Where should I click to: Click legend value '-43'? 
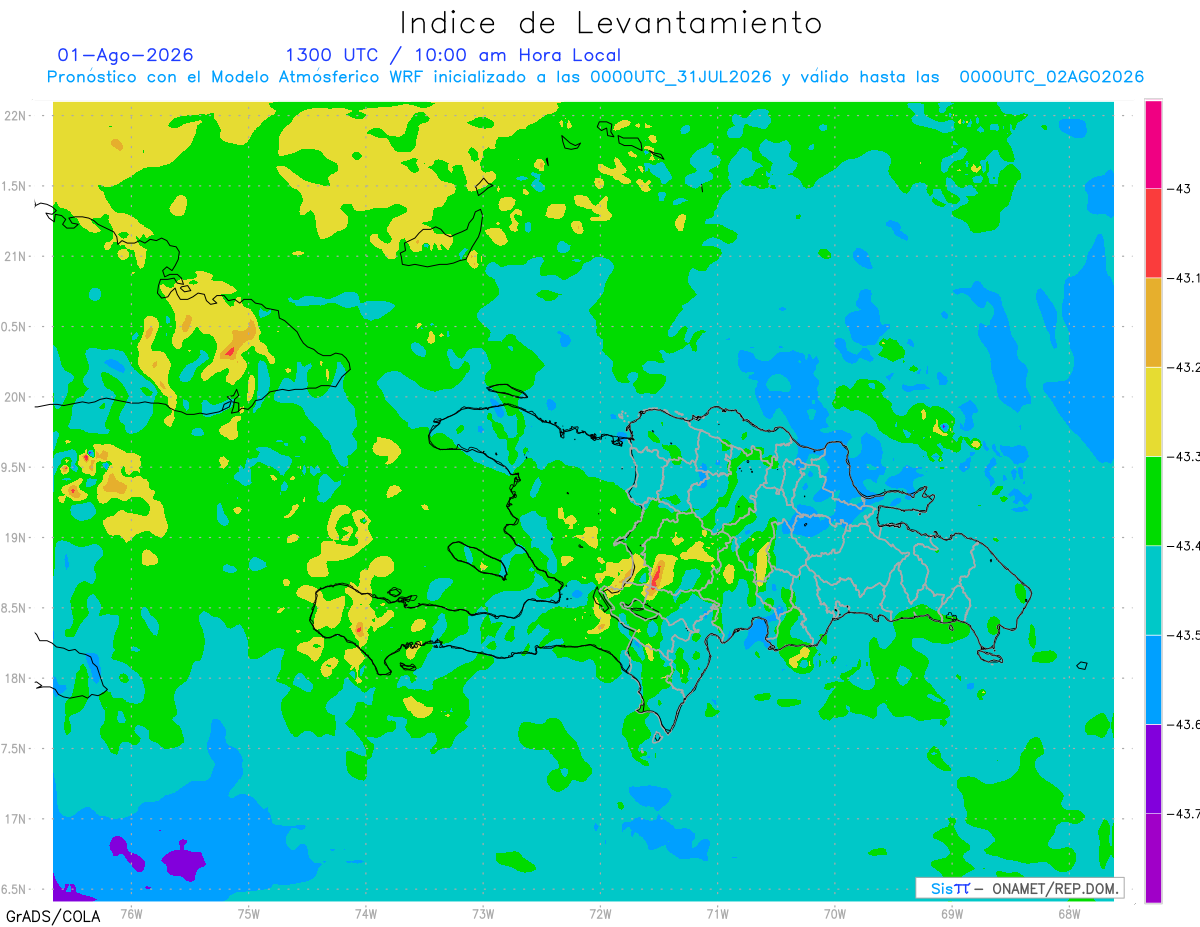tap(1181, 188)
